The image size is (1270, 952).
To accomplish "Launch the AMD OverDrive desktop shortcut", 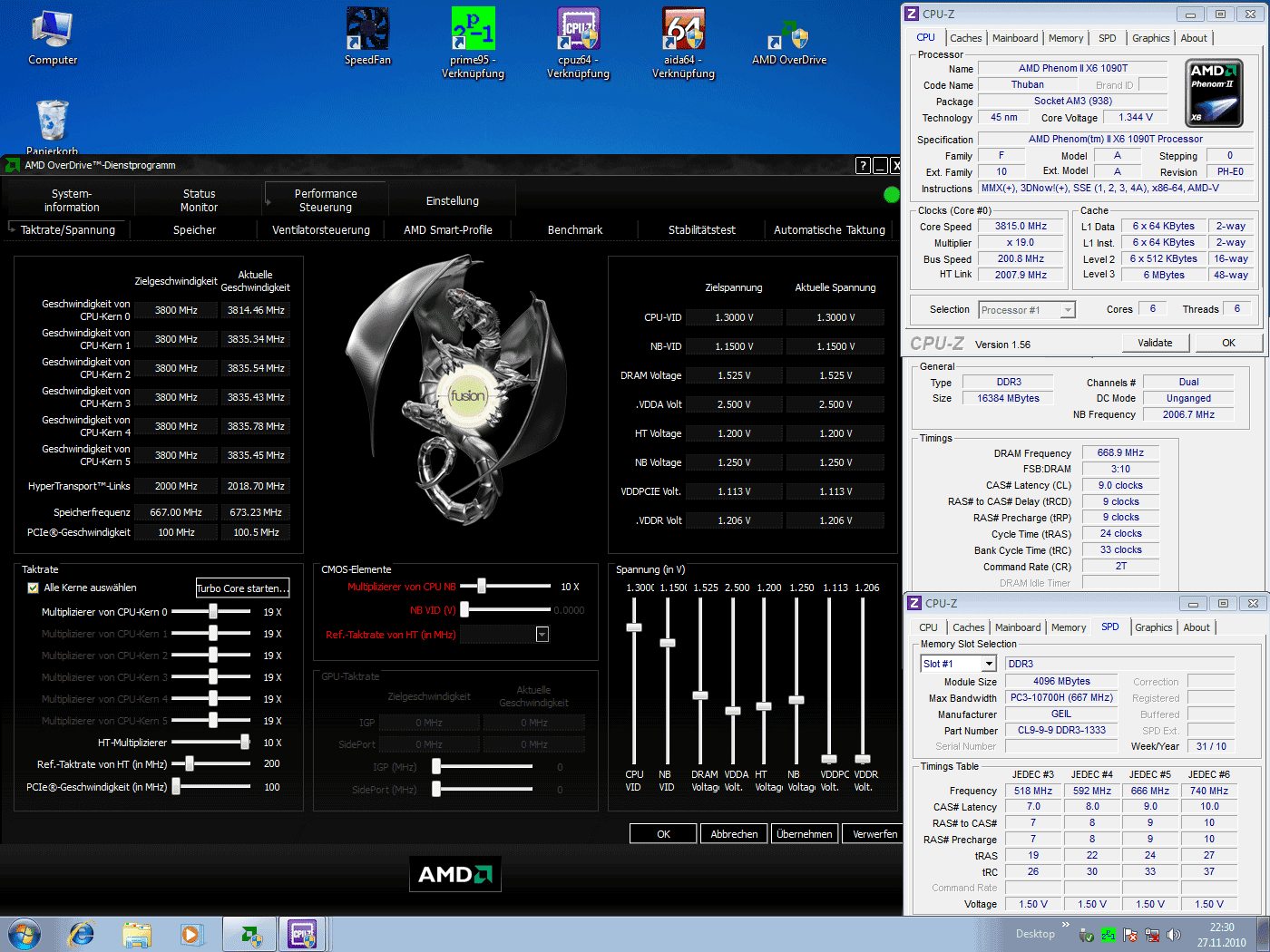I will pyautogui.click(x=789, y=43).
